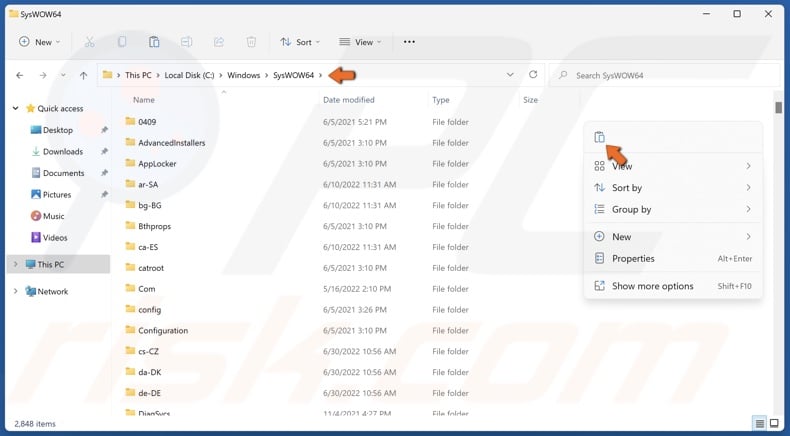Open the New dropdown in toolbar
The image size is (790, 436).
(x=39, y=42)
